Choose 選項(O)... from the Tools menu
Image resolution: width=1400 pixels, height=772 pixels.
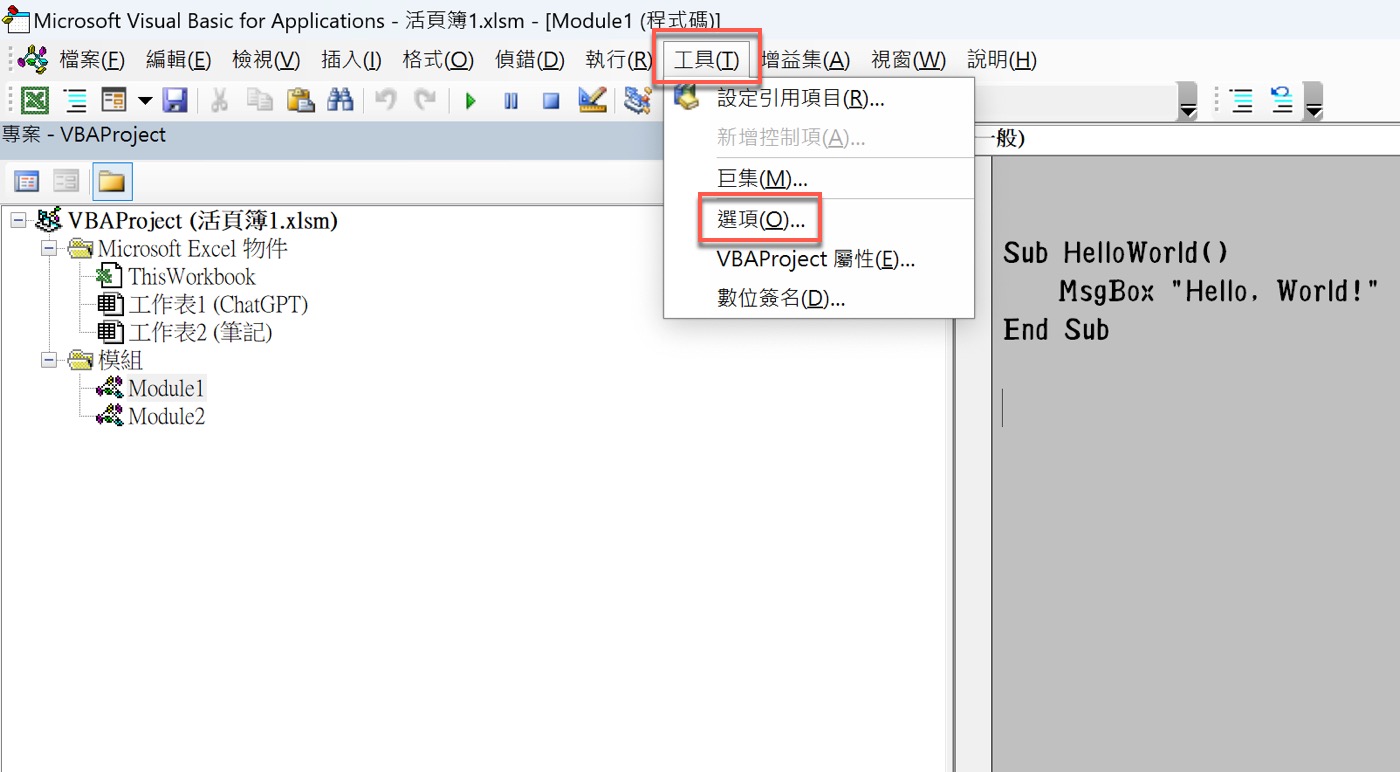[819, 219]
